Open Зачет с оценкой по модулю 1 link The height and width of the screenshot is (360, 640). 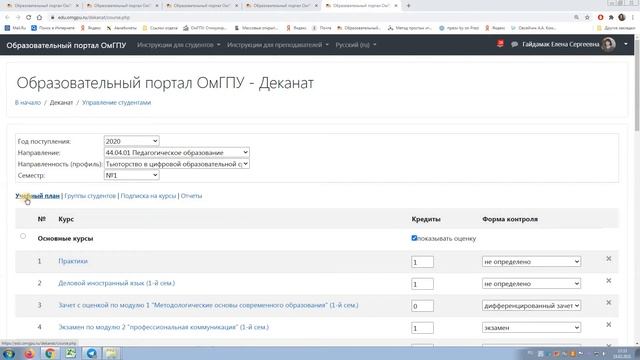point(208,305)
